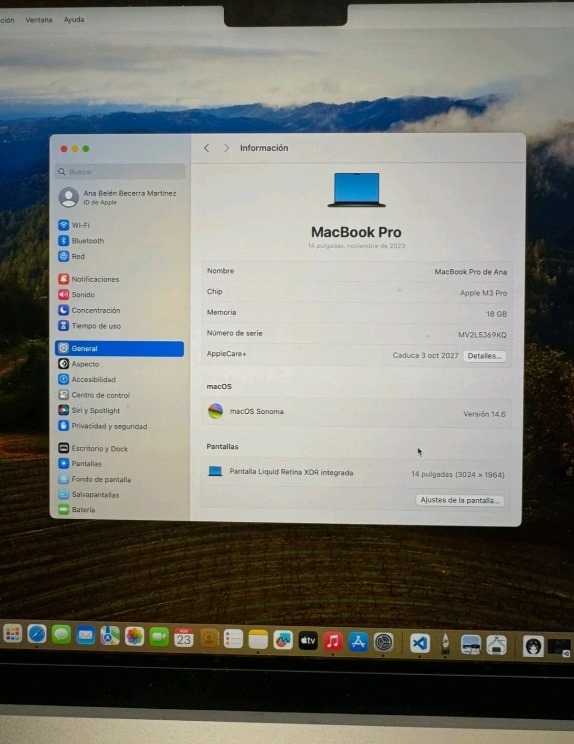Focus the Buscar search field
The image size is (574, 744).
pos(120,172)
